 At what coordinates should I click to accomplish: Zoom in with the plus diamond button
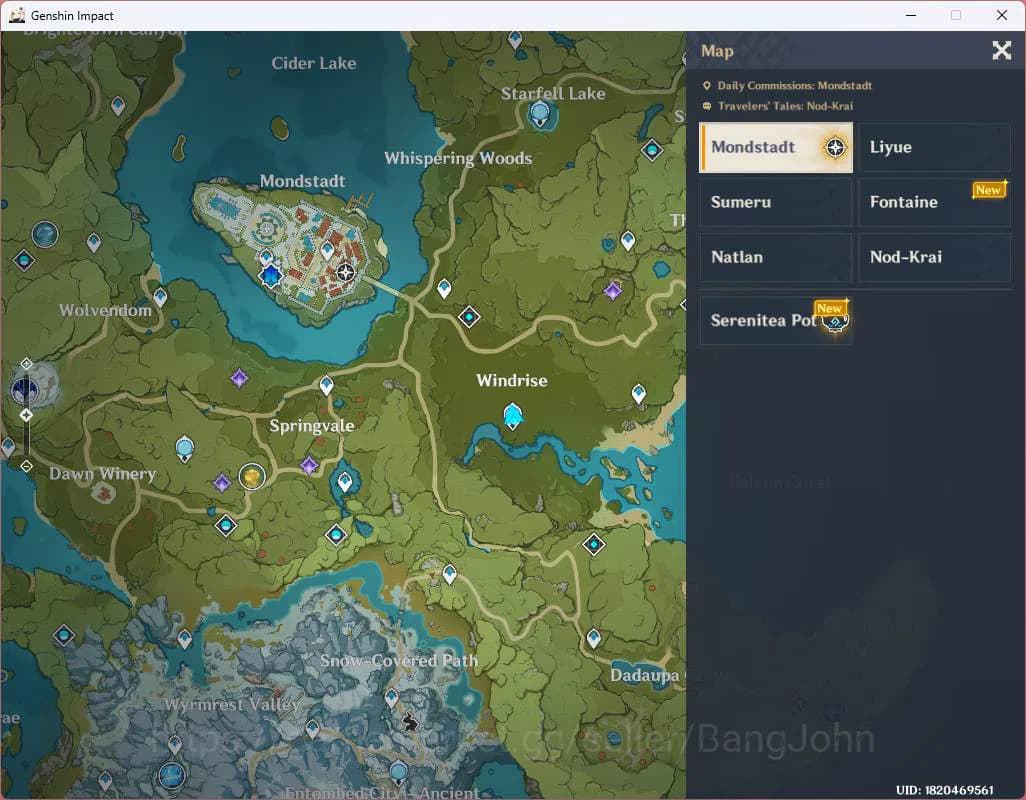(26, 364)
